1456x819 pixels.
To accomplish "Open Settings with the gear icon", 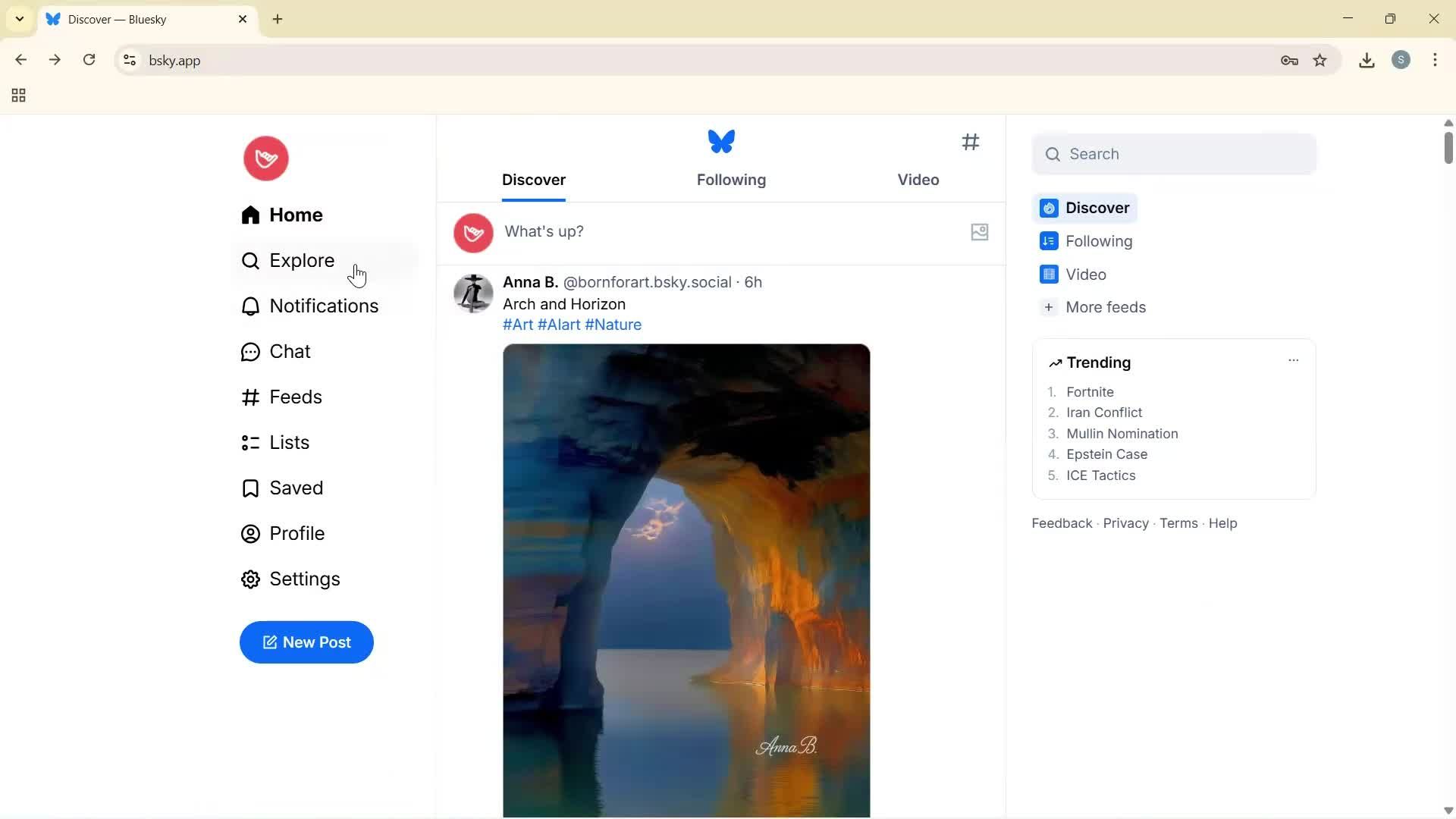I will click(250, 579).
